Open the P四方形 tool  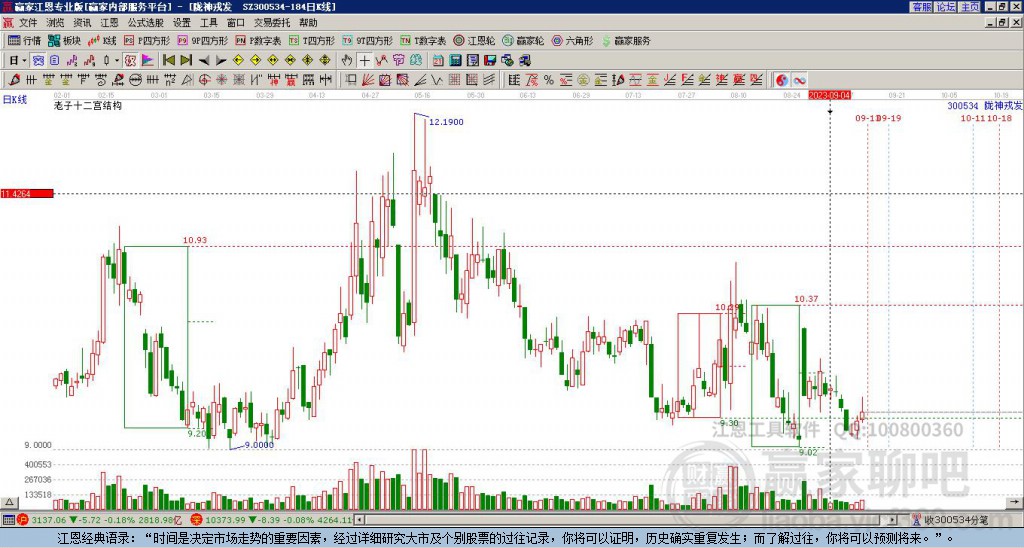147,40
